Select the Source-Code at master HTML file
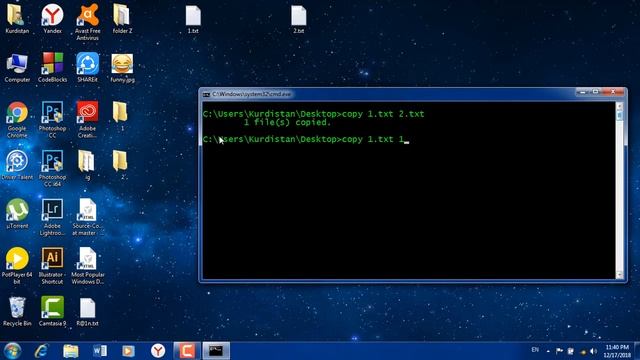 [87, 217]
